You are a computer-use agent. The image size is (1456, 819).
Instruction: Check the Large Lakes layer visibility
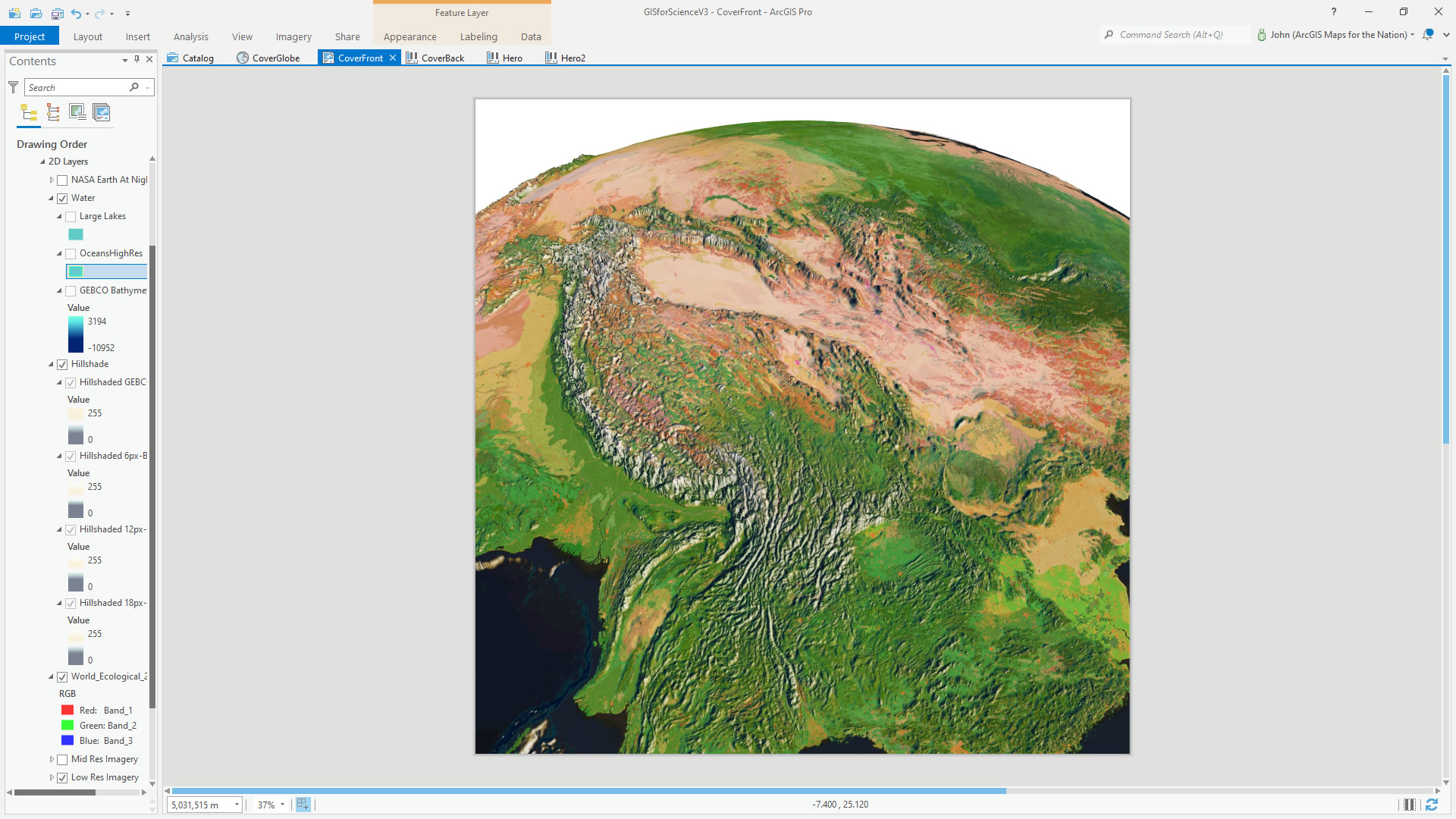pyautogui.click(x=71, y=216)
